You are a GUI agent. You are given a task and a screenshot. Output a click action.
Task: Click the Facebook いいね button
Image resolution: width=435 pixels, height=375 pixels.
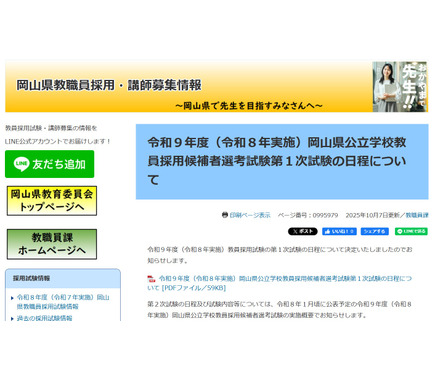coord(339,231)
